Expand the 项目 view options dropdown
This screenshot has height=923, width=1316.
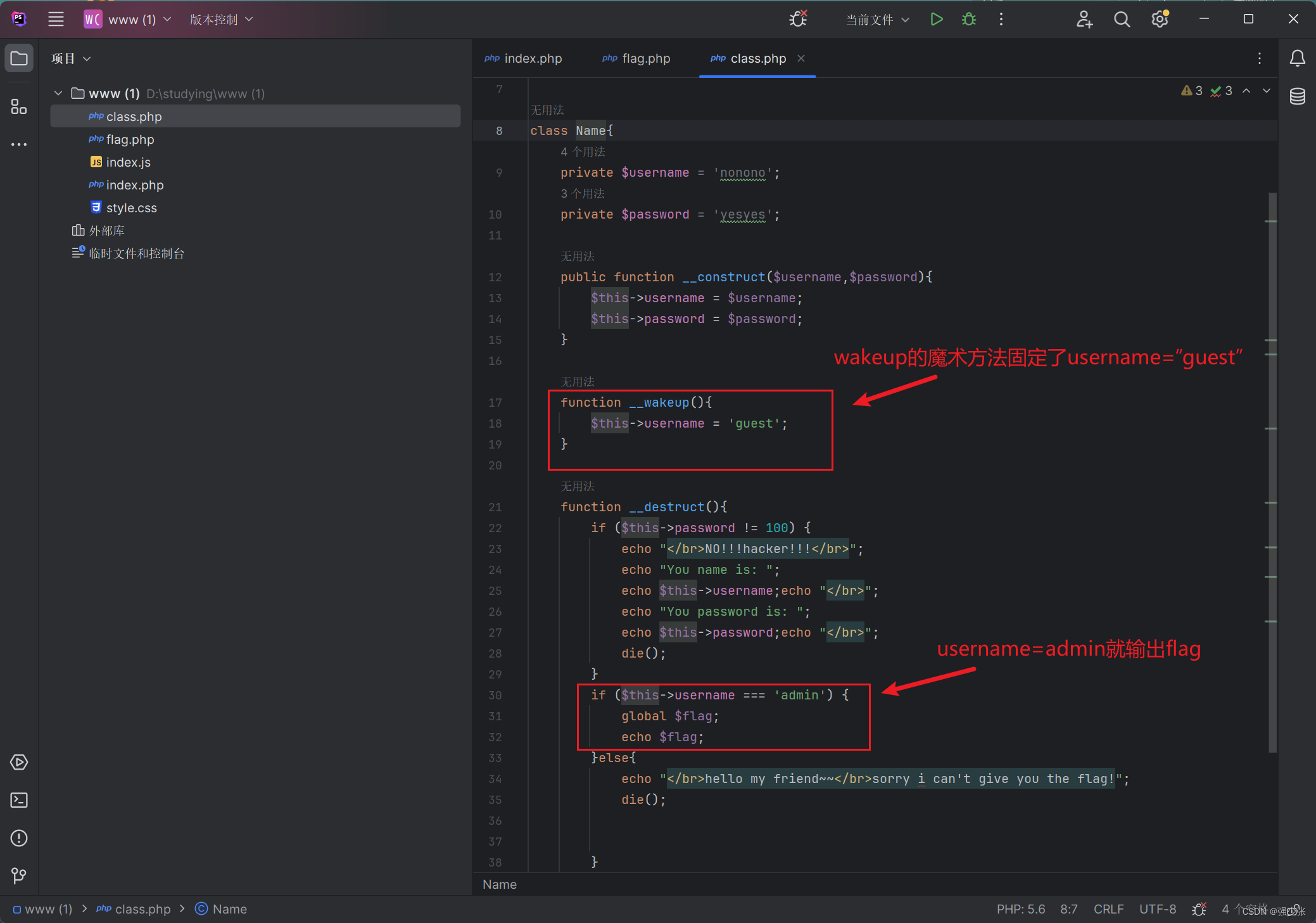coord(71,58)
